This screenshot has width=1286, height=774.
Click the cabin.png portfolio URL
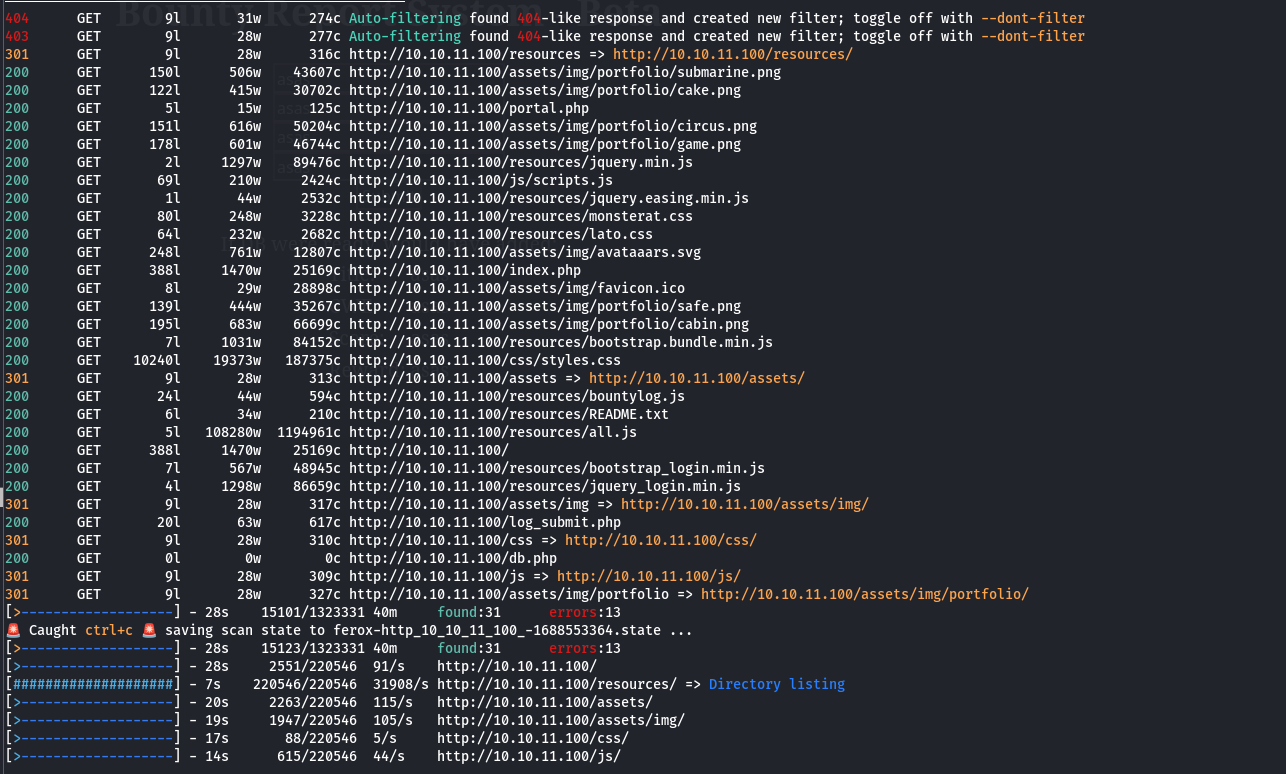click(549, 324)
